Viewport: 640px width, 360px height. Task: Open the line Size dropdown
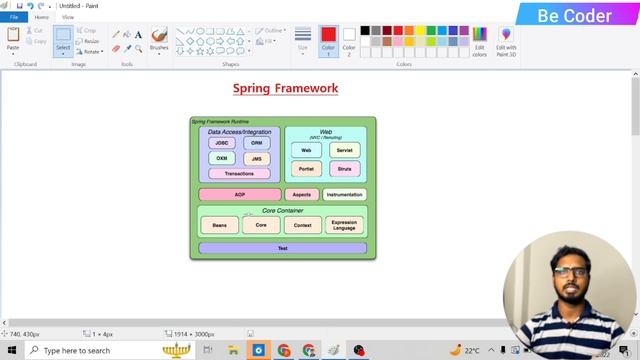(303, 42)
